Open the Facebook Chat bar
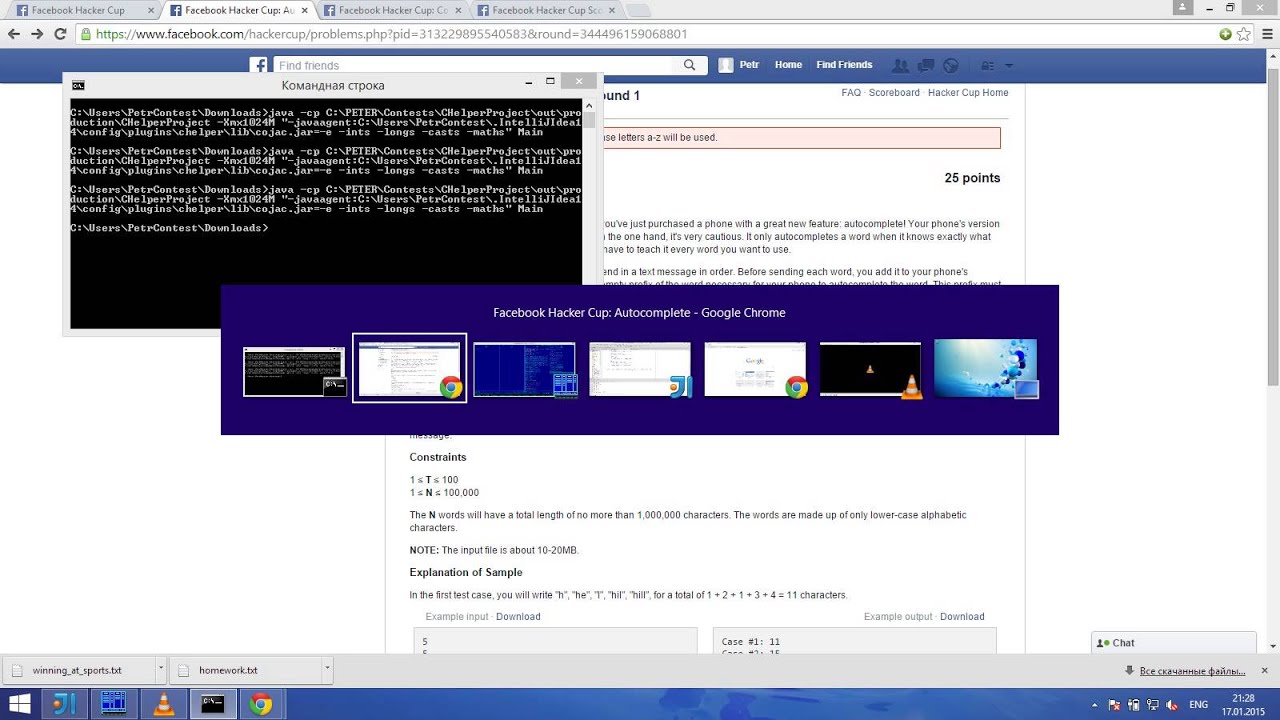Image resolution: width=1280 pixels, height=720 pixels. tap(1174, 643)
